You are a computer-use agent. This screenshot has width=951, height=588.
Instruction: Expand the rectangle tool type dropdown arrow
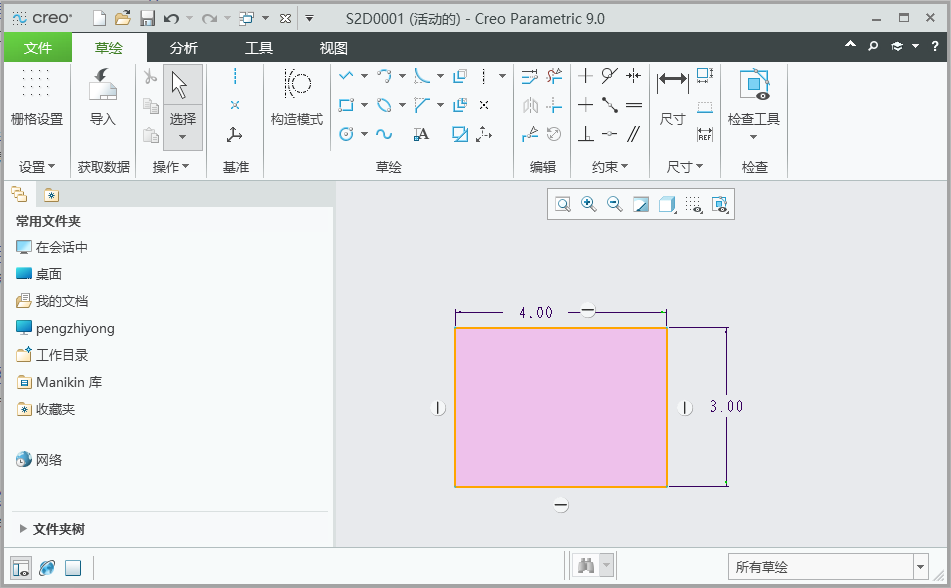click(x=365, y=105)
